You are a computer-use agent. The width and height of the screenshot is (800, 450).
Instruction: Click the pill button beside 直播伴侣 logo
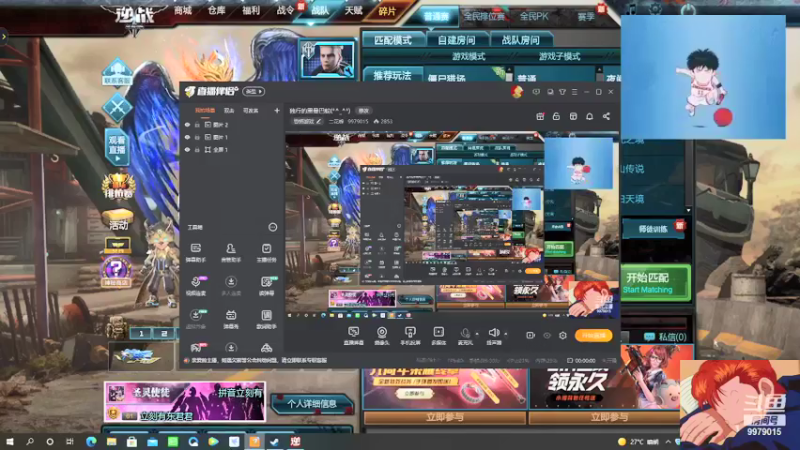[254, 91]
